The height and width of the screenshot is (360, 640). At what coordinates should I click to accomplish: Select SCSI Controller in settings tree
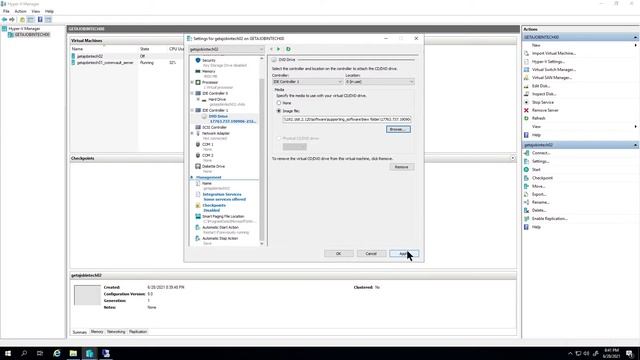pos(214,127)
